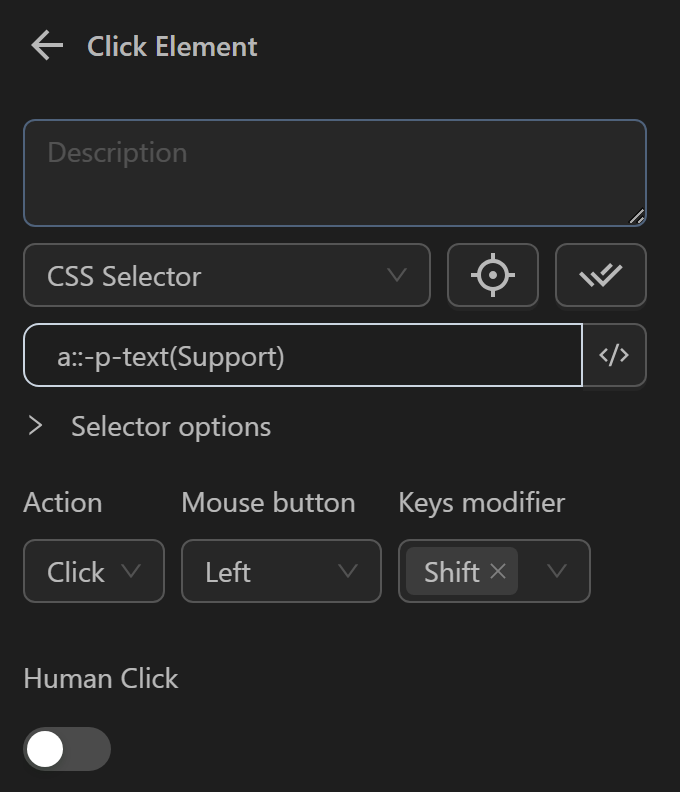The height and width of the screenshot is (792, 680).
Task: Click the a::-p-text(Support) selector field
Action: pyautogui.click(x=303, y=355)
